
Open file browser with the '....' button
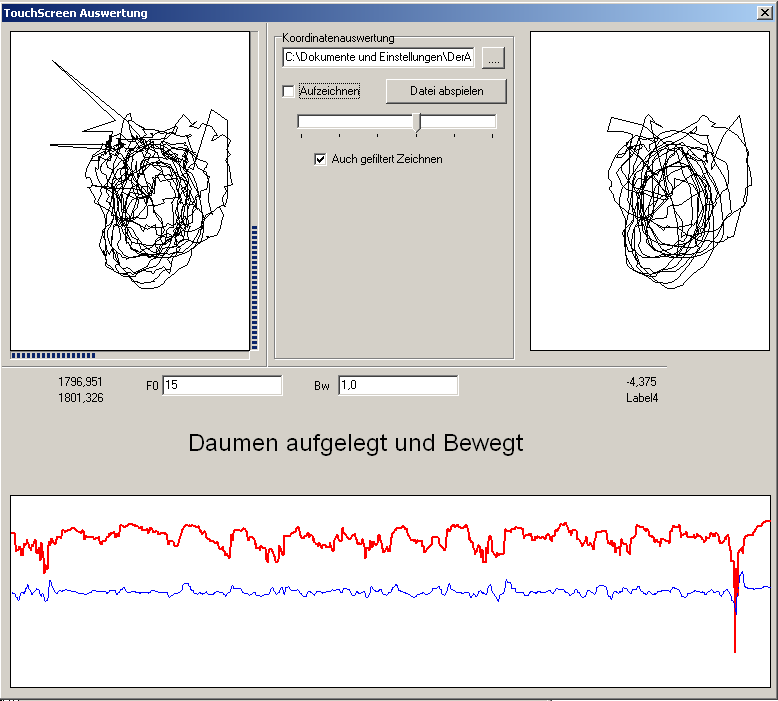[x=493, y=58]
